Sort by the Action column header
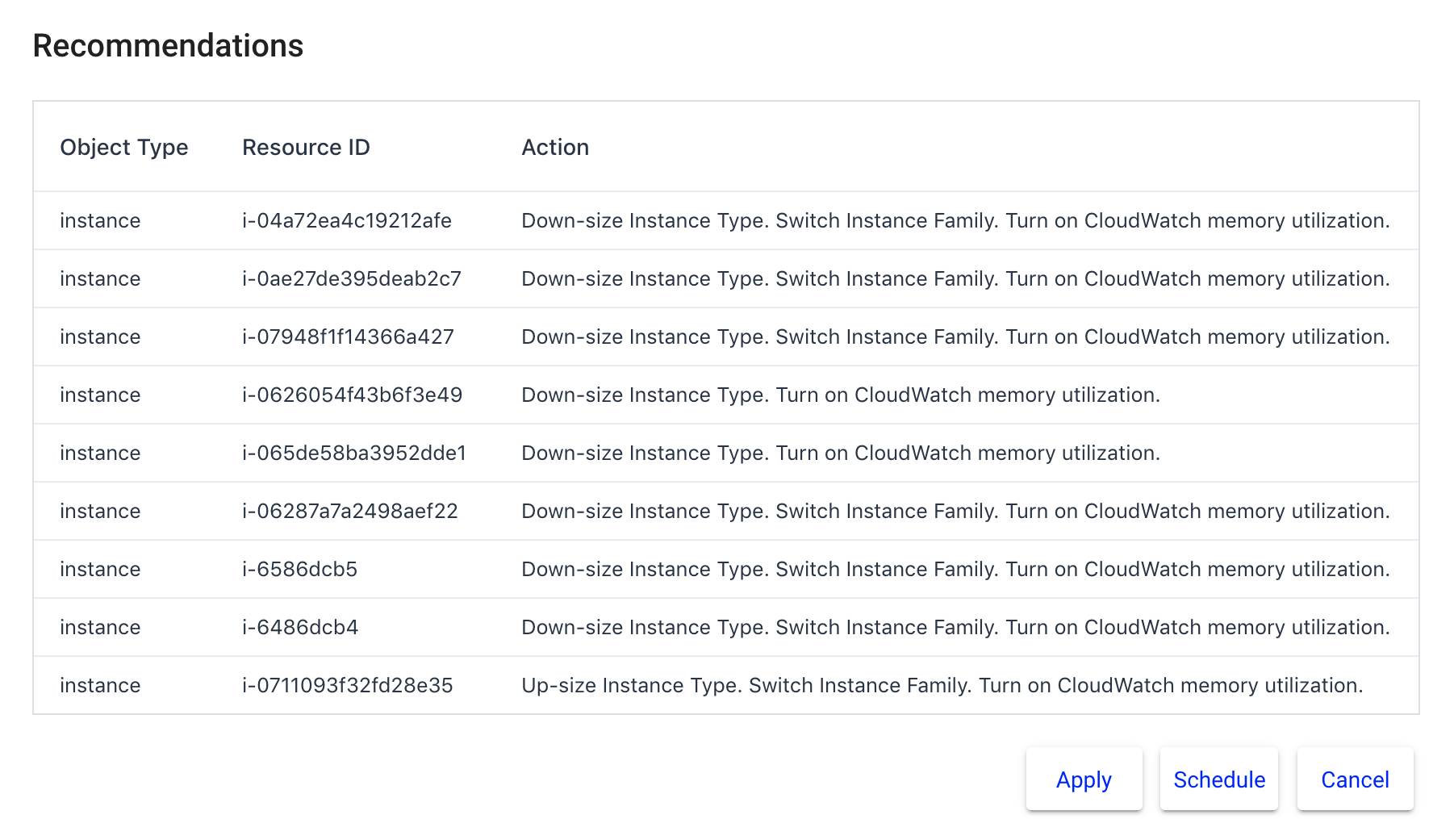The image size is (1454, 840). point(555,147)
